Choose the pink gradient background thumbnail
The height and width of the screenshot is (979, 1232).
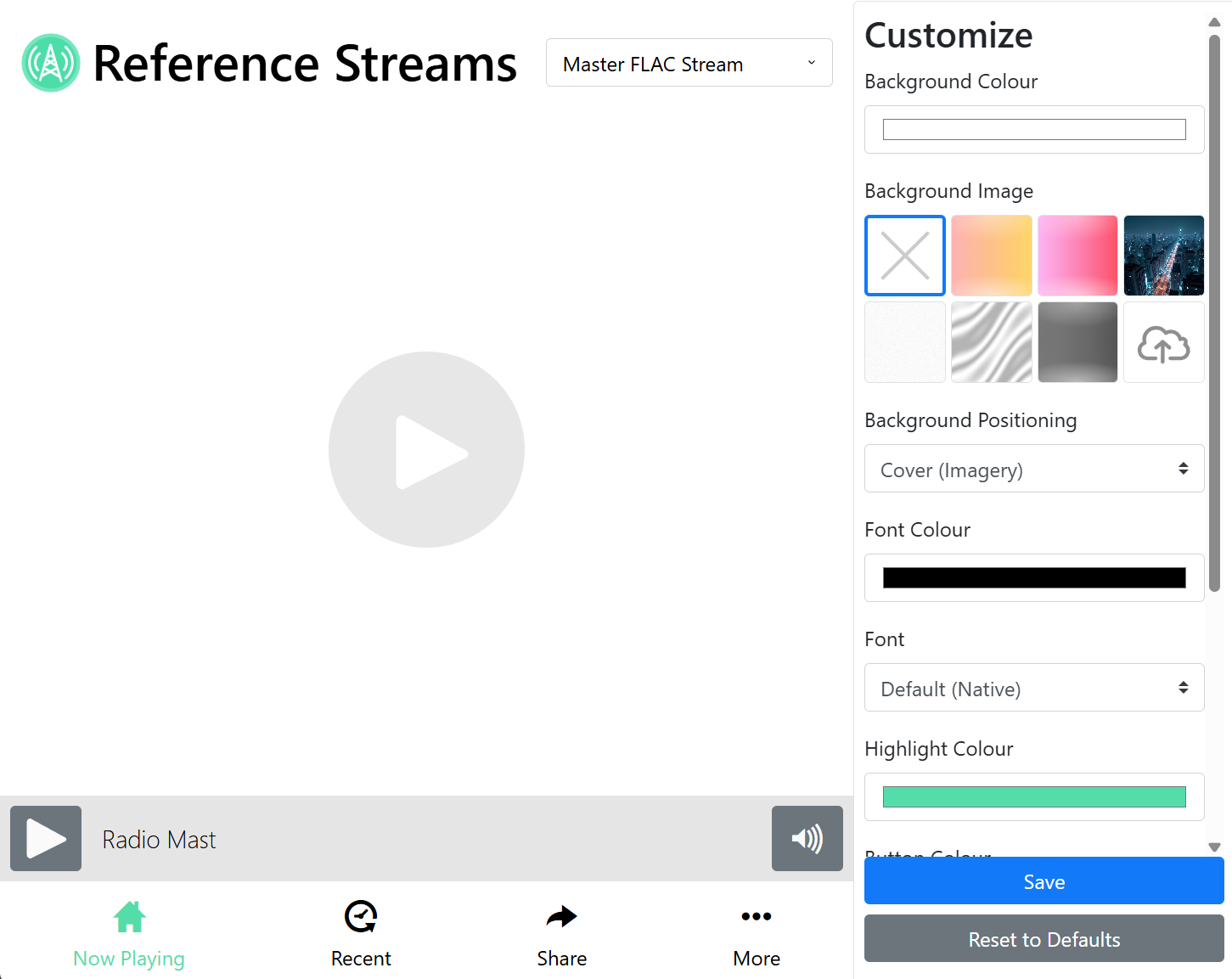pyautogui.click(x=1077, y=256)
